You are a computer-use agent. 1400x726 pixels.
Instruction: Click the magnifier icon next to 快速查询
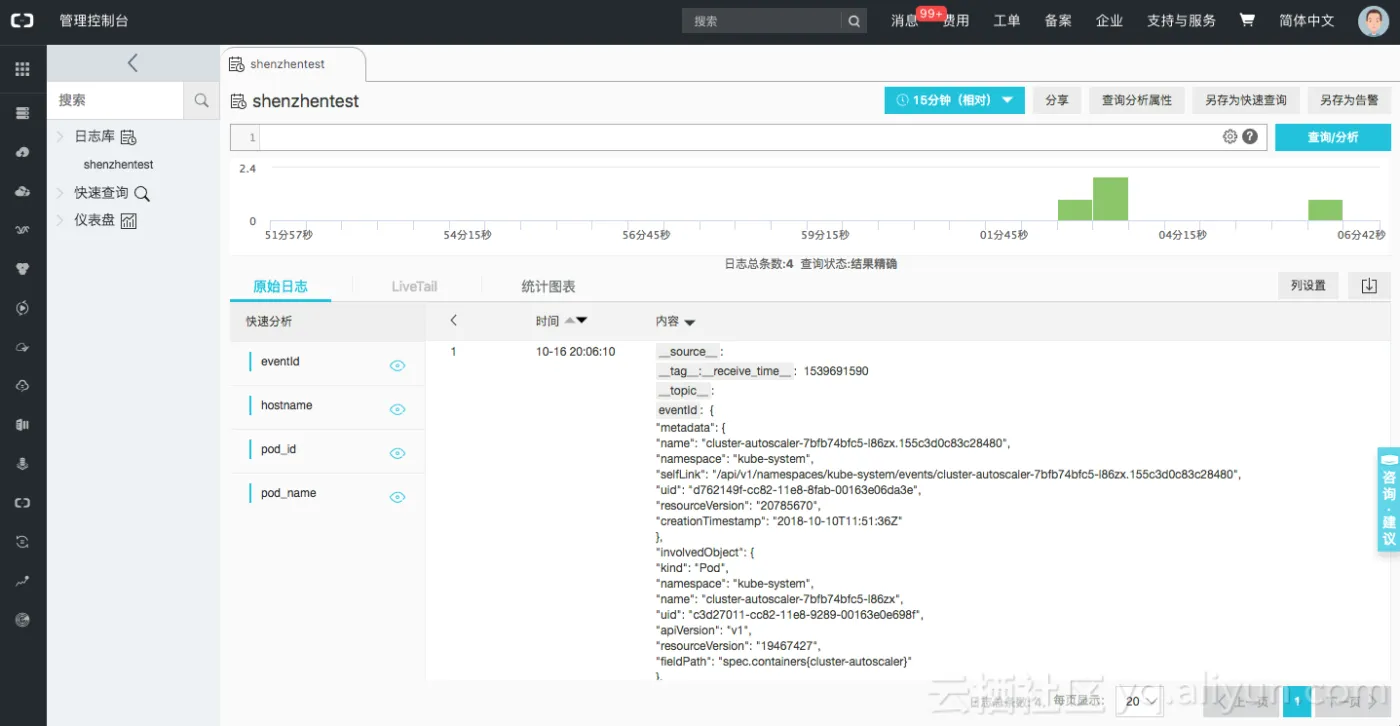pos(142,193)
